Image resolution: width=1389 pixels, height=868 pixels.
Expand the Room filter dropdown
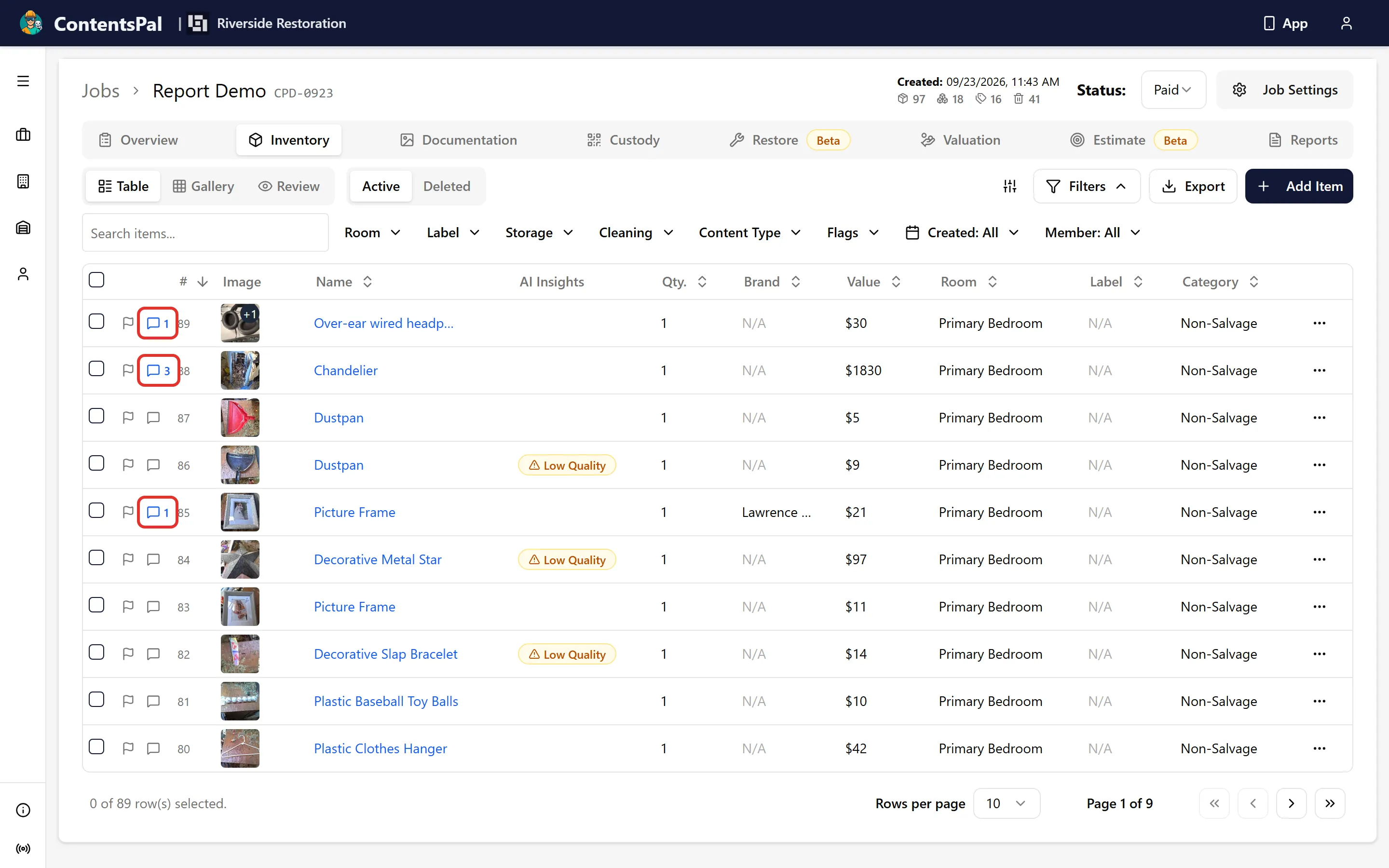[372, 232]
